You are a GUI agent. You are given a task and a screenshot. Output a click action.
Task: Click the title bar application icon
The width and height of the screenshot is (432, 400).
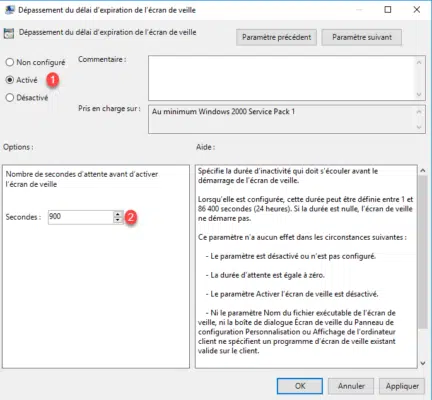10,10
